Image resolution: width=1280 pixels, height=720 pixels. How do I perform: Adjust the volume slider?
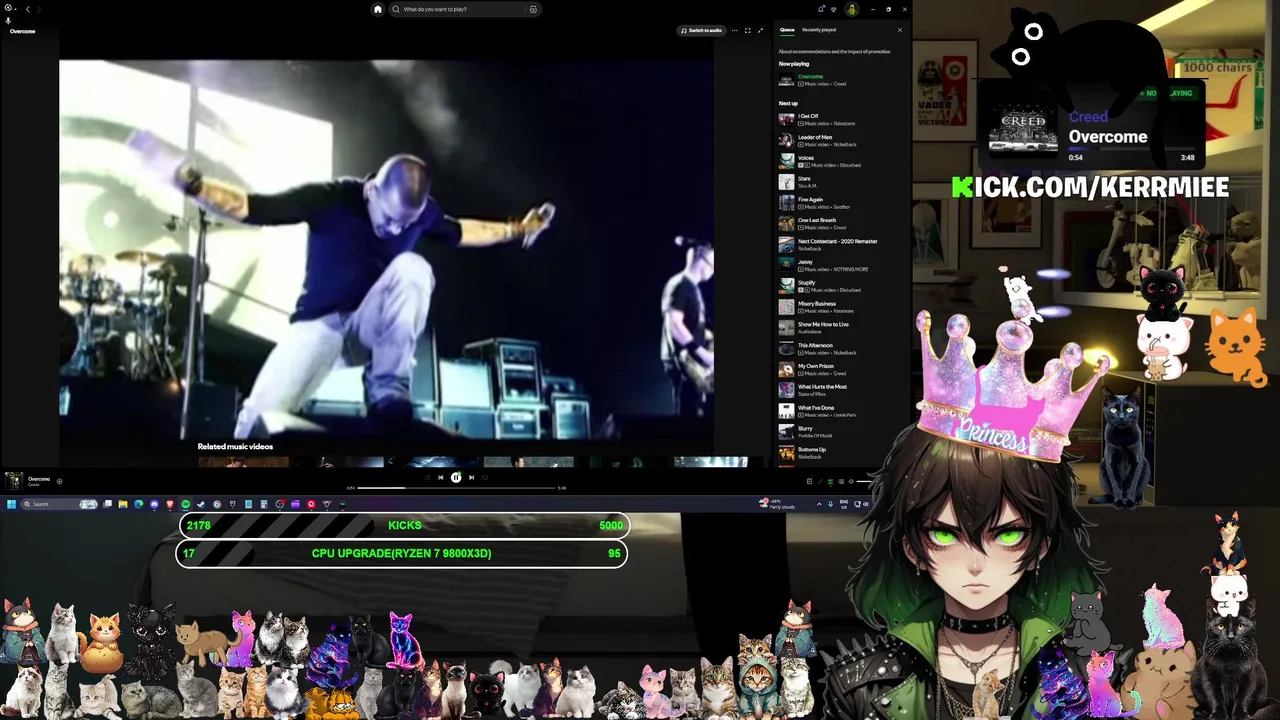point(864,482)
